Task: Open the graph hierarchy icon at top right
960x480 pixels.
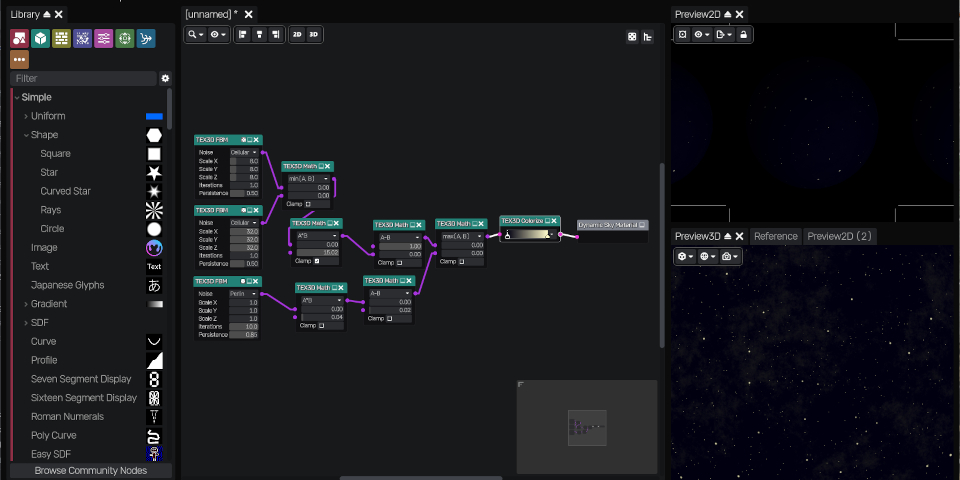Action: pos(648,37)
